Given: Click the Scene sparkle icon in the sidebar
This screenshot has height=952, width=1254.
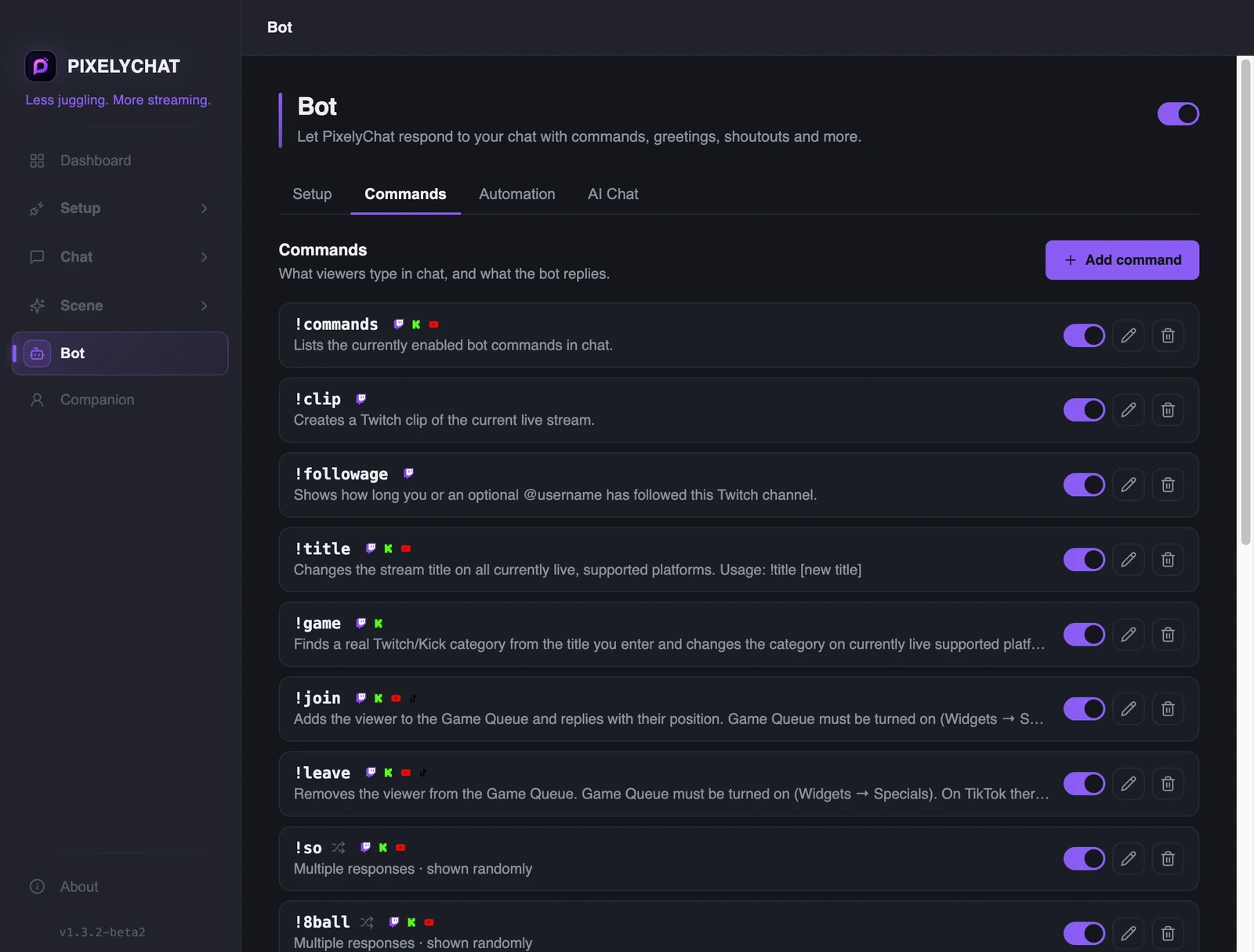Looking at the screenshot, I should [x=37, y=306].
